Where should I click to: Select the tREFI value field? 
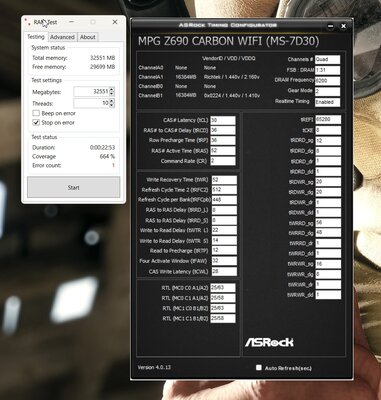pos(328,119)
